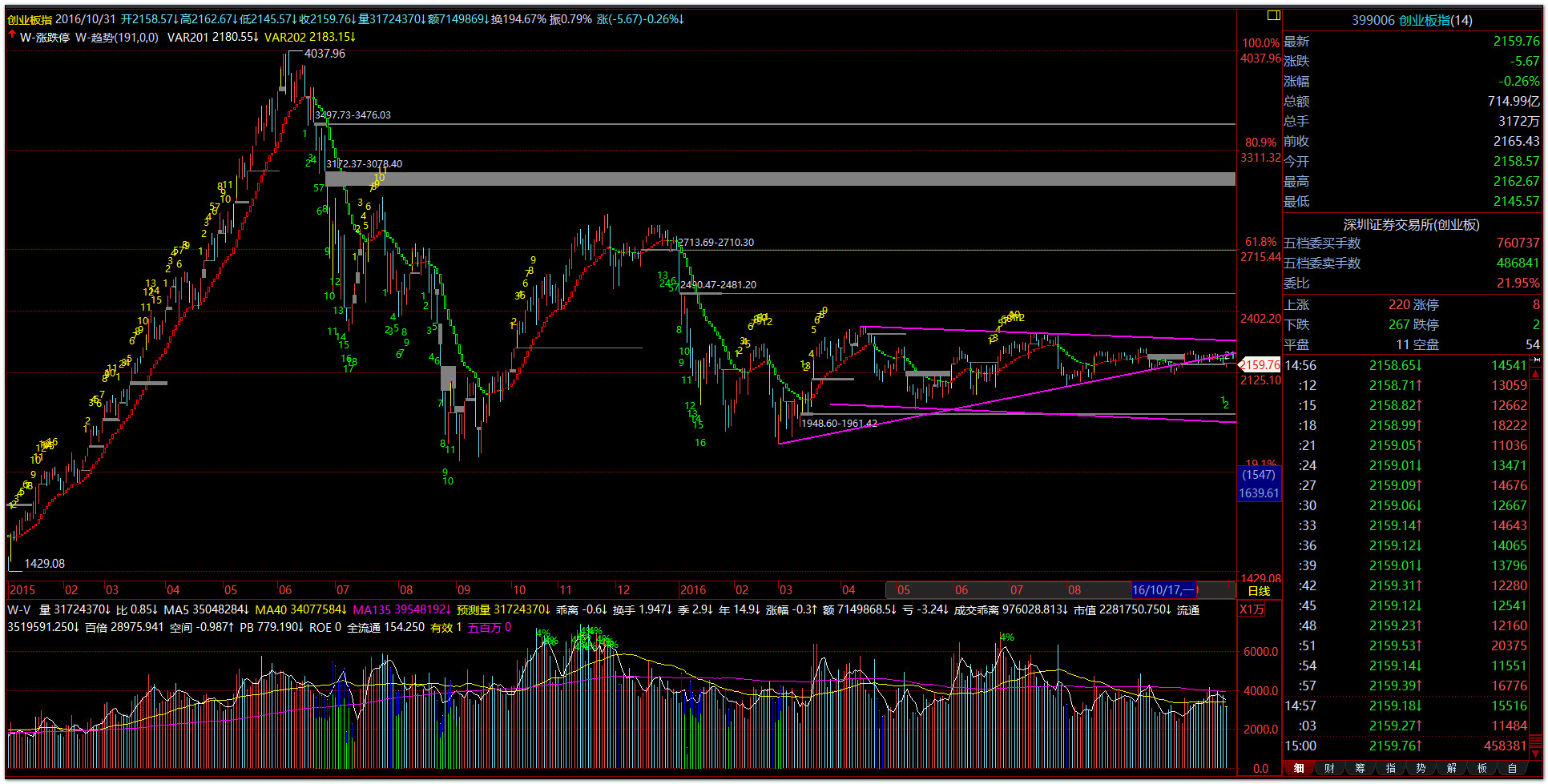The height and width of the screenshot is (784, 1548).
Task: Switch to the 财 tab
Action: coord(1329,768)
